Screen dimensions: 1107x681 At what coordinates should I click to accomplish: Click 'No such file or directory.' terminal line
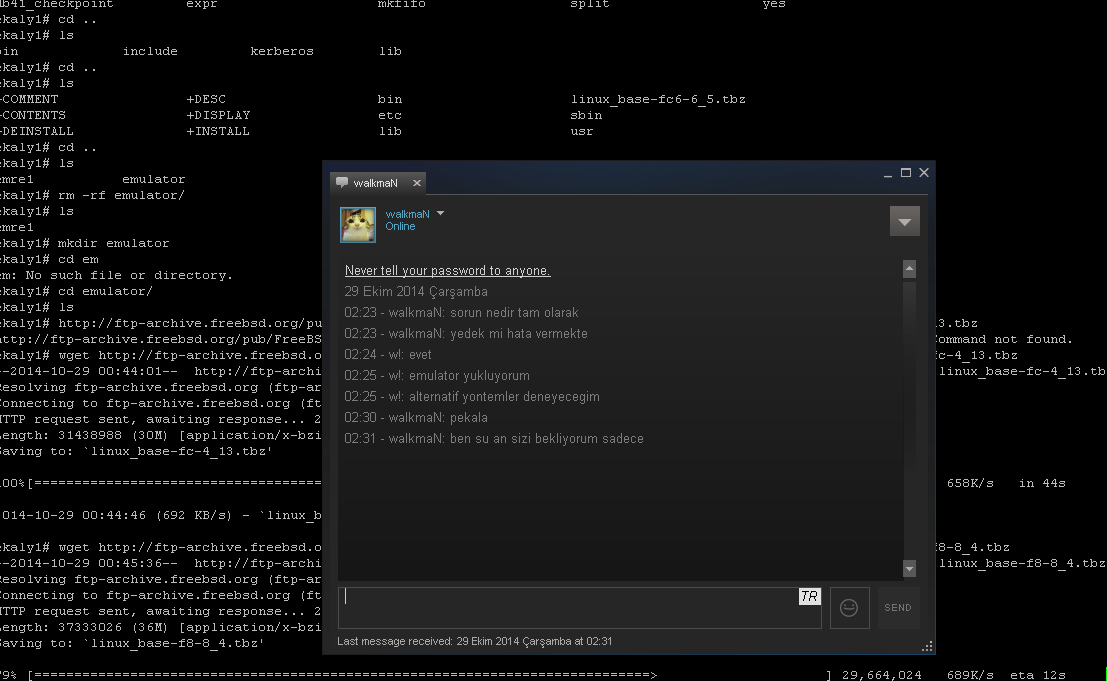[129, 275]
